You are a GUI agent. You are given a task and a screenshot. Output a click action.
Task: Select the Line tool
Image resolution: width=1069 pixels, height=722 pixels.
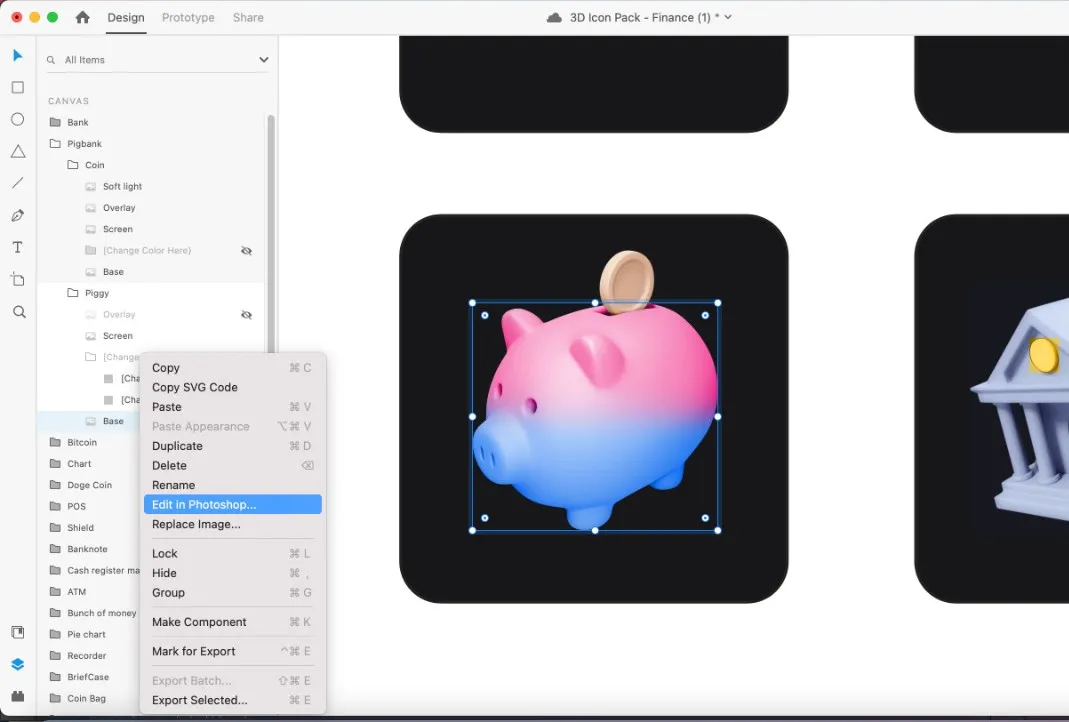tap(18, 183)
